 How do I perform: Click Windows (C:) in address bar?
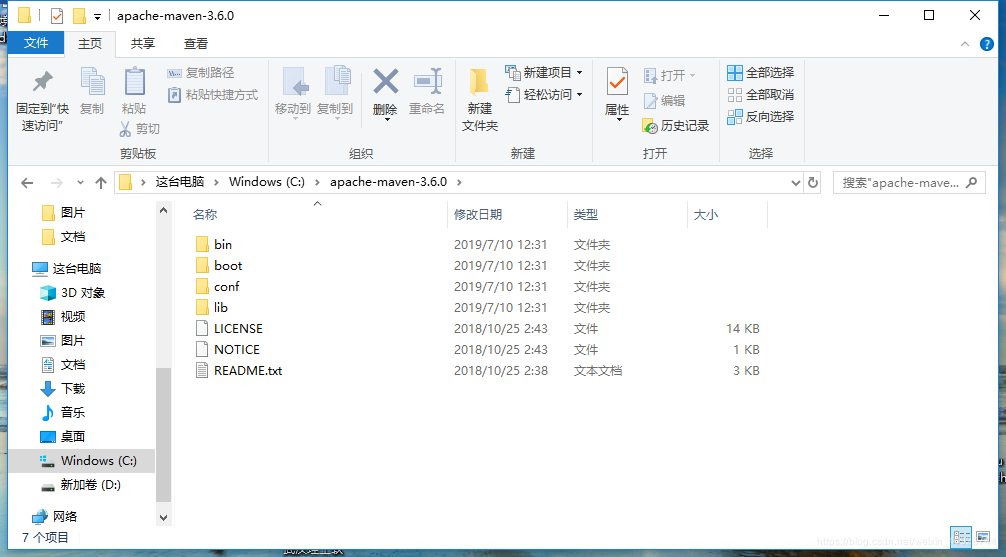tap(267, 182)
